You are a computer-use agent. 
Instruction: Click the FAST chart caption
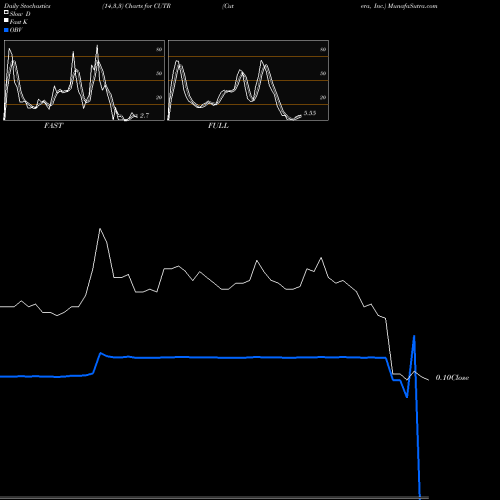tap(53, 126)
